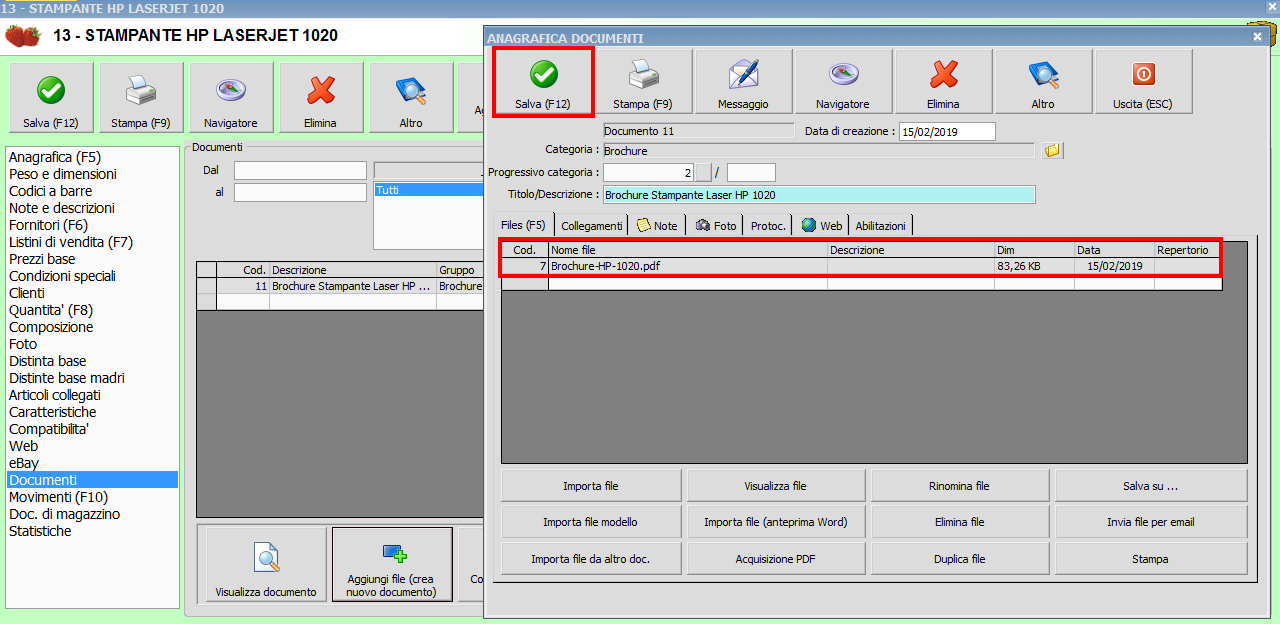
Task: Click Elimina file button
Action: tap(960, 522)
